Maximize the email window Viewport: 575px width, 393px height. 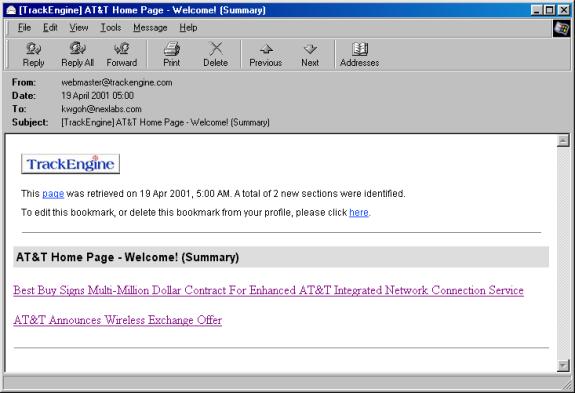[x=549, y=10]
